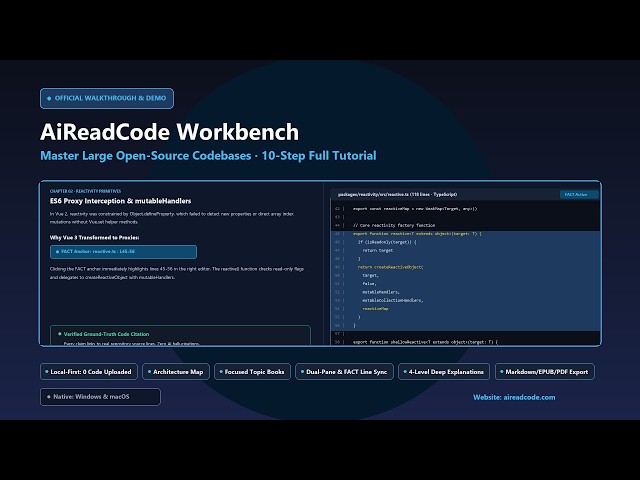Click the Verified Ground-Truth Code Citation label
The height and width of the screenshot is (480, 640).
point(106,334)
